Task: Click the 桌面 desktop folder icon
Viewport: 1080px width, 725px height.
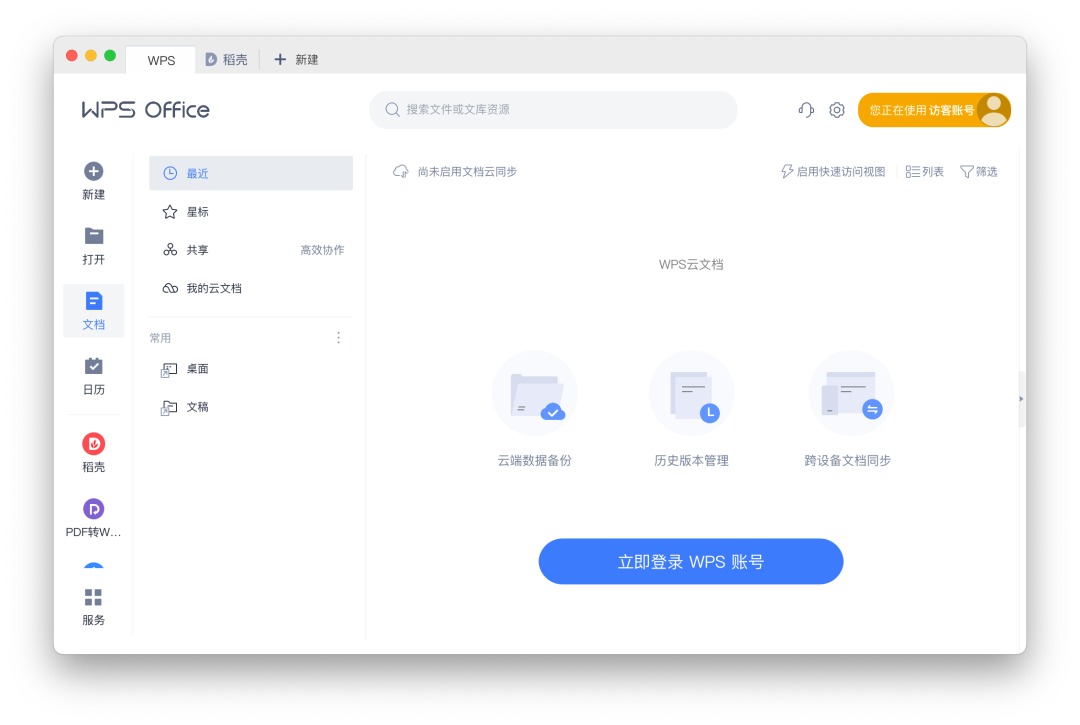Action: 169,370
